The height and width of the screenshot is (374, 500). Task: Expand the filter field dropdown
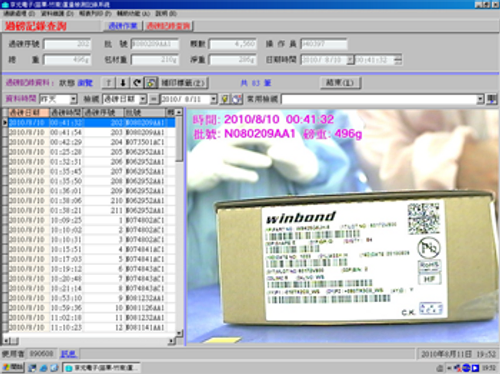143,99
